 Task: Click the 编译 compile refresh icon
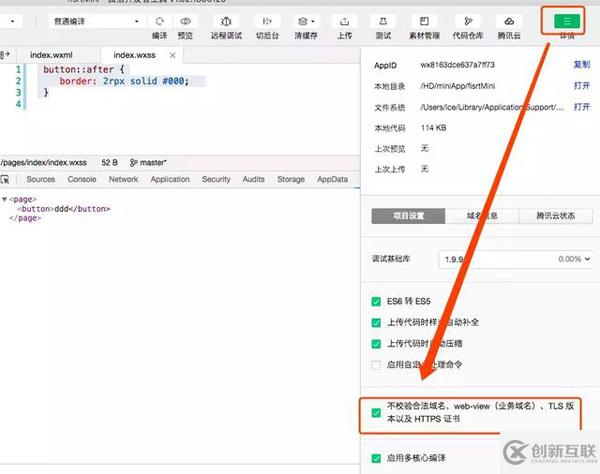point(160,21)
